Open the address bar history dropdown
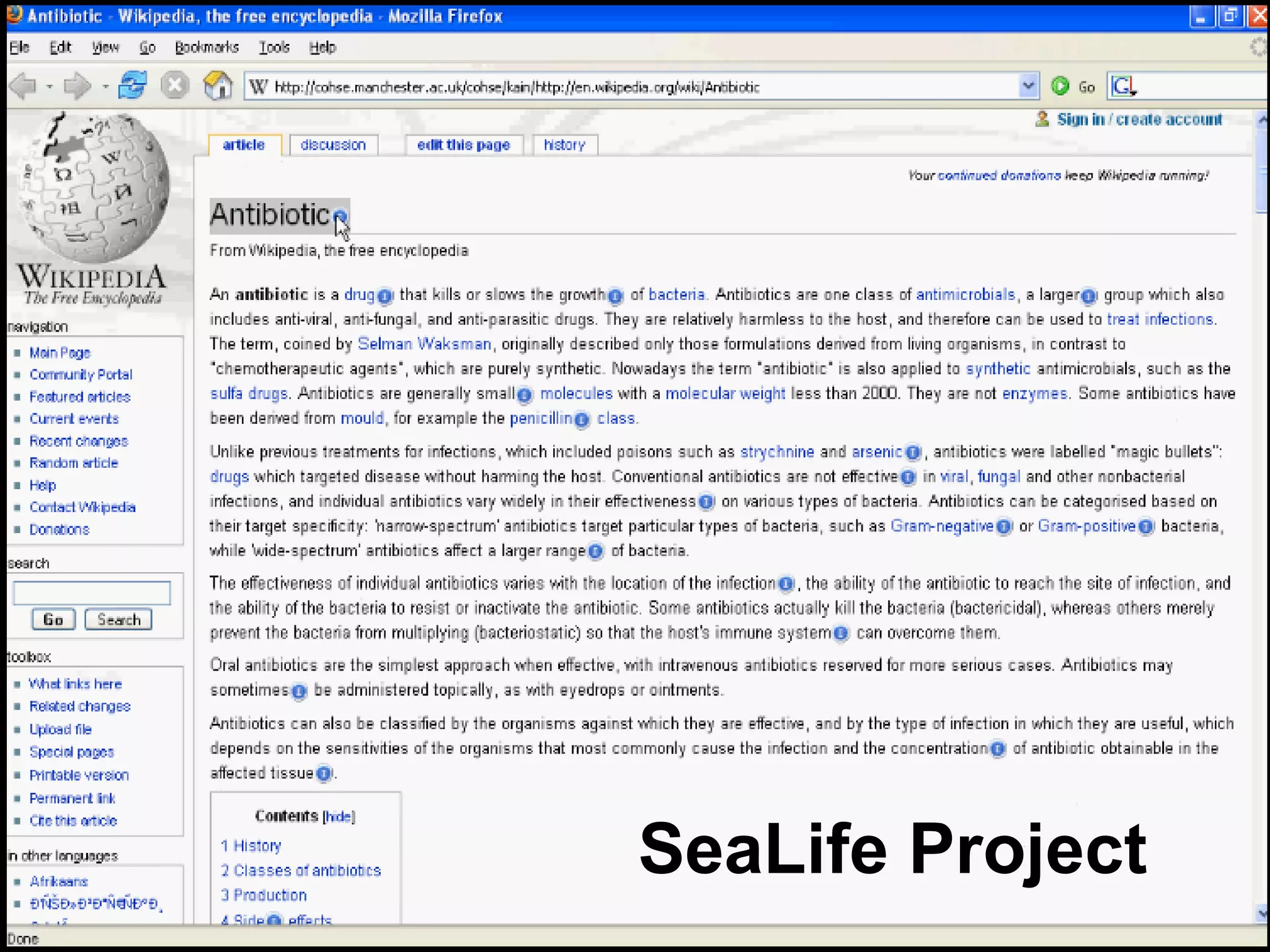 point(1028,86)
